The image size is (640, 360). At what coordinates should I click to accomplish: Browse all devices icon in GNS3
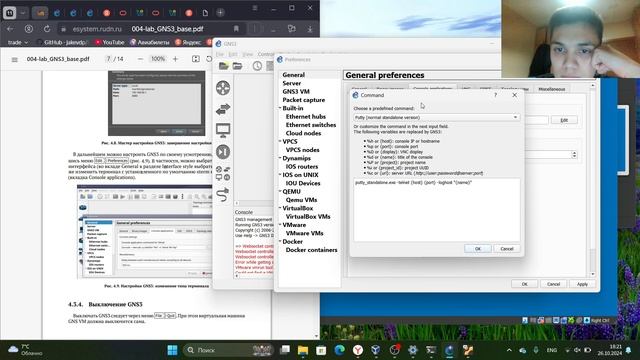(223, 173)
